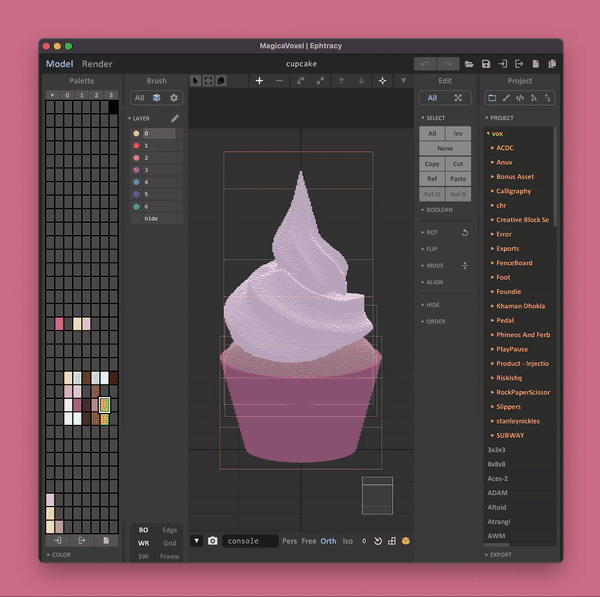
Task: Click the Cut button
Action: point(458,164)
